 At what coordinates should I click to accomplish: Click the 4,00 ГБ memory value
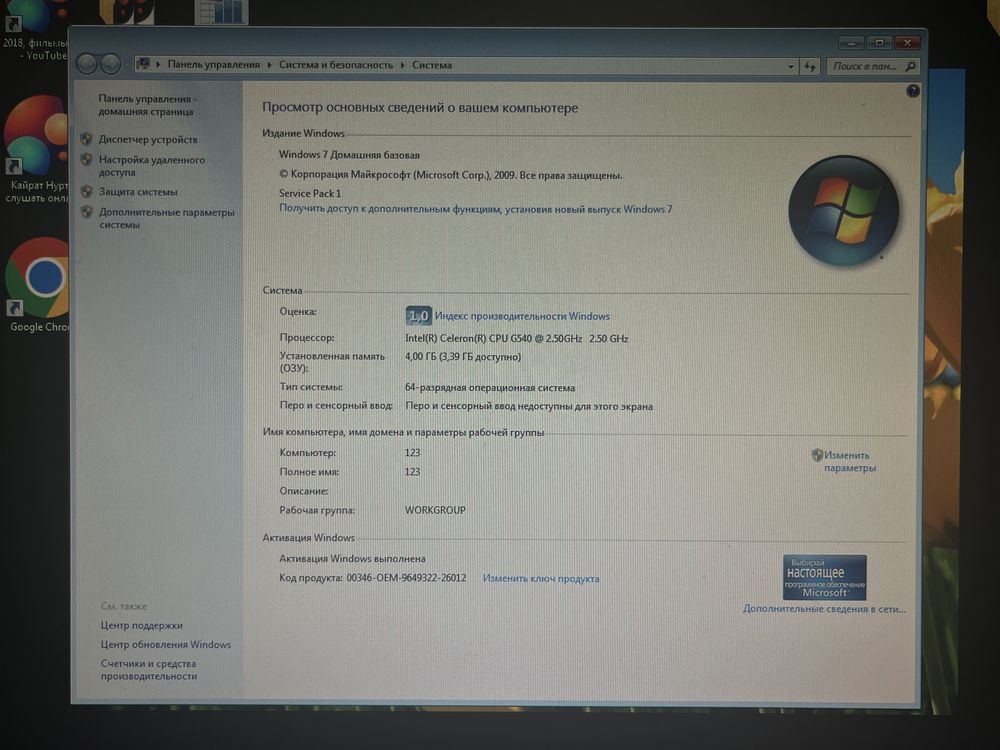tap(463, 357)
